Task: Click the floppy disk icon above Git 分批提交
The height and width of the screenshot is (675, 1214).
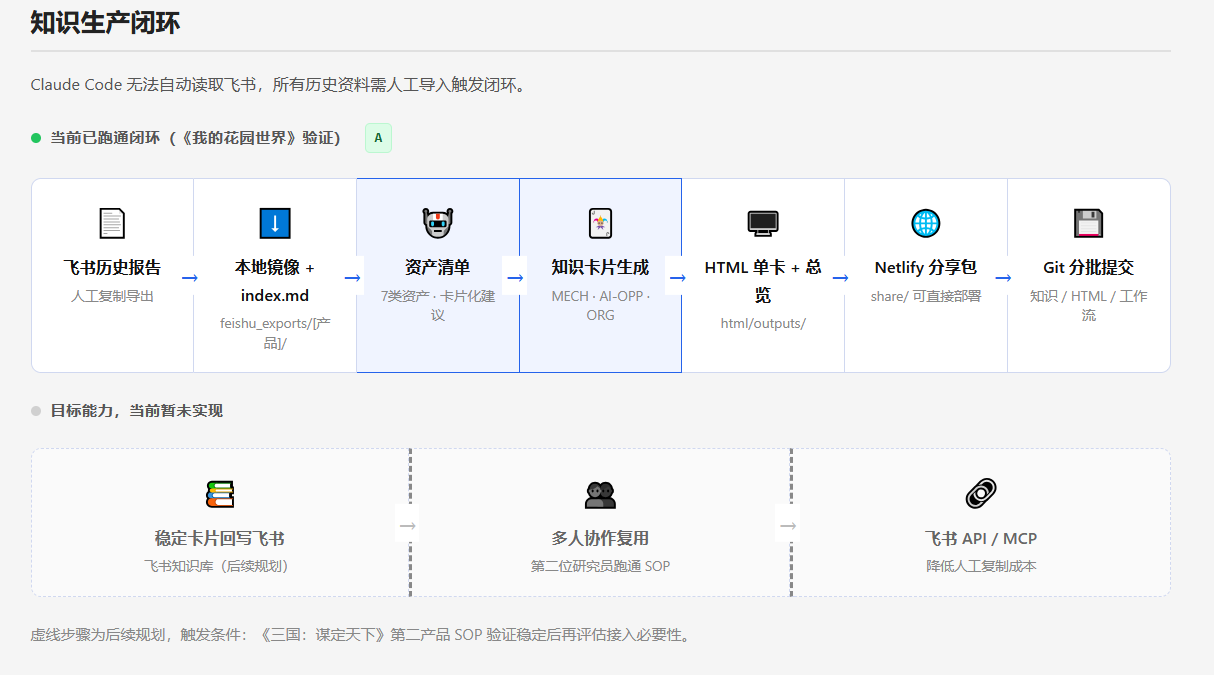Action: tap(1088, 223)
